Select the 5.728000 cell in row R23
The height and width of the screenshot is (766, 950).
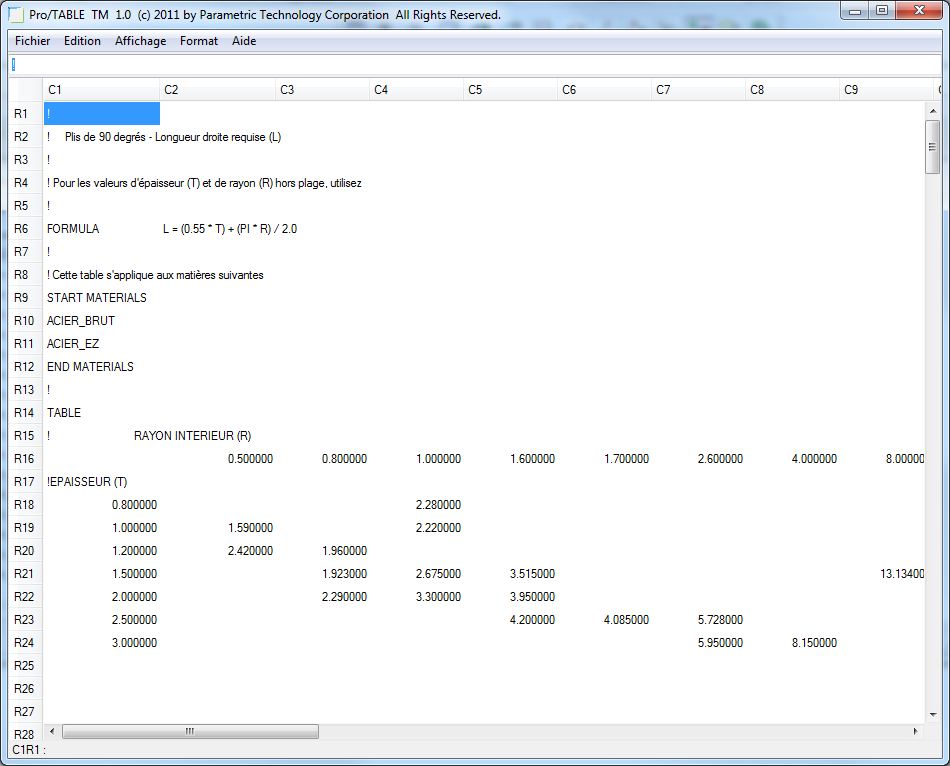click(720, 619)
